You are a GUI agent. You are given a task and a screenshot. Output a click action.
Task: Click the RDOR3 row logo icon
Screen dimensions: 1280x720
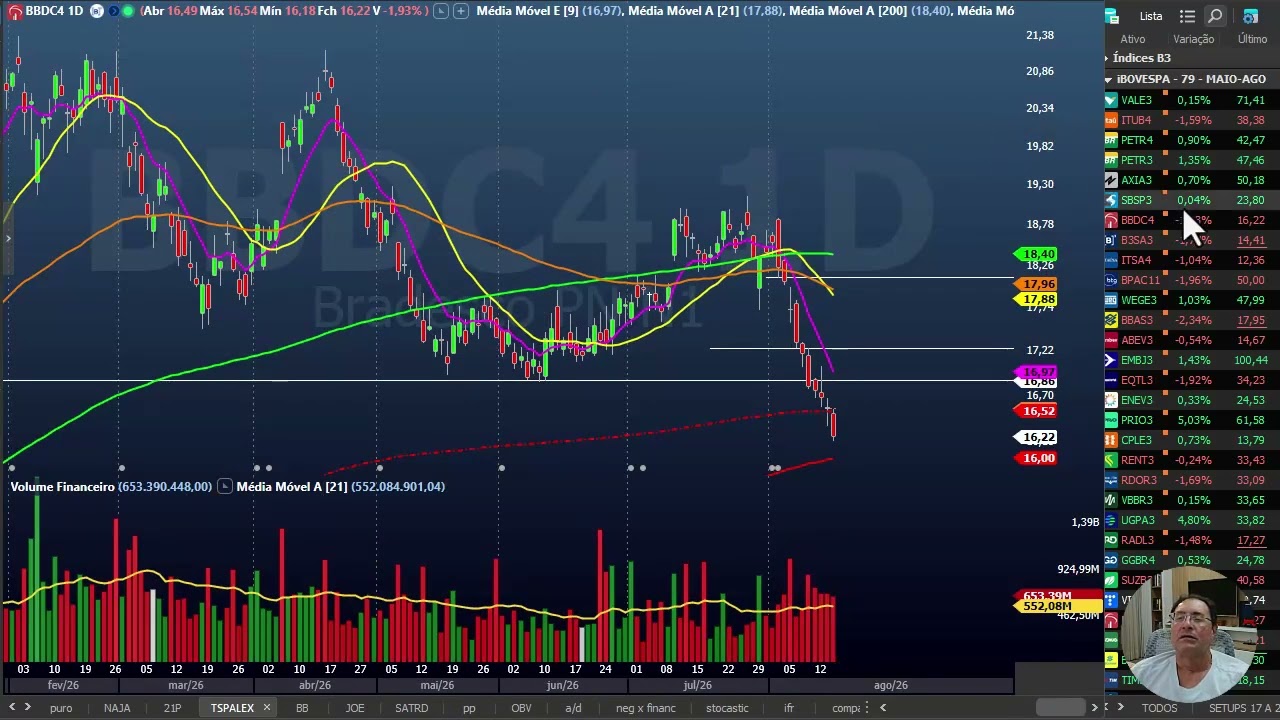pyautogui.click(x=1111, y=480)
